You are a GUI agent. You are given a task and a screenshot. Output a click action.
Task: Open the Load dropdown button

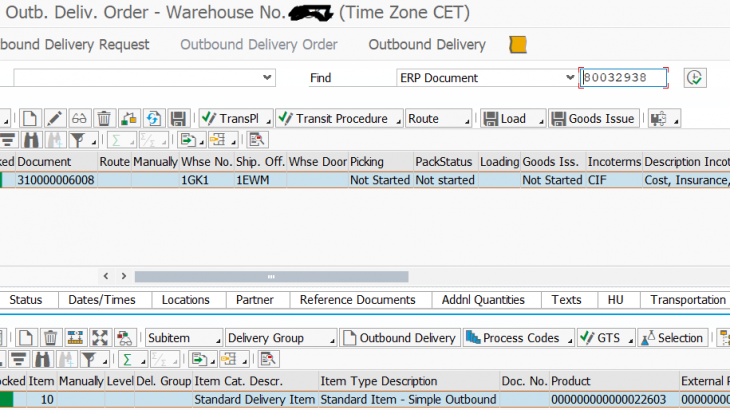coord(513,119)
